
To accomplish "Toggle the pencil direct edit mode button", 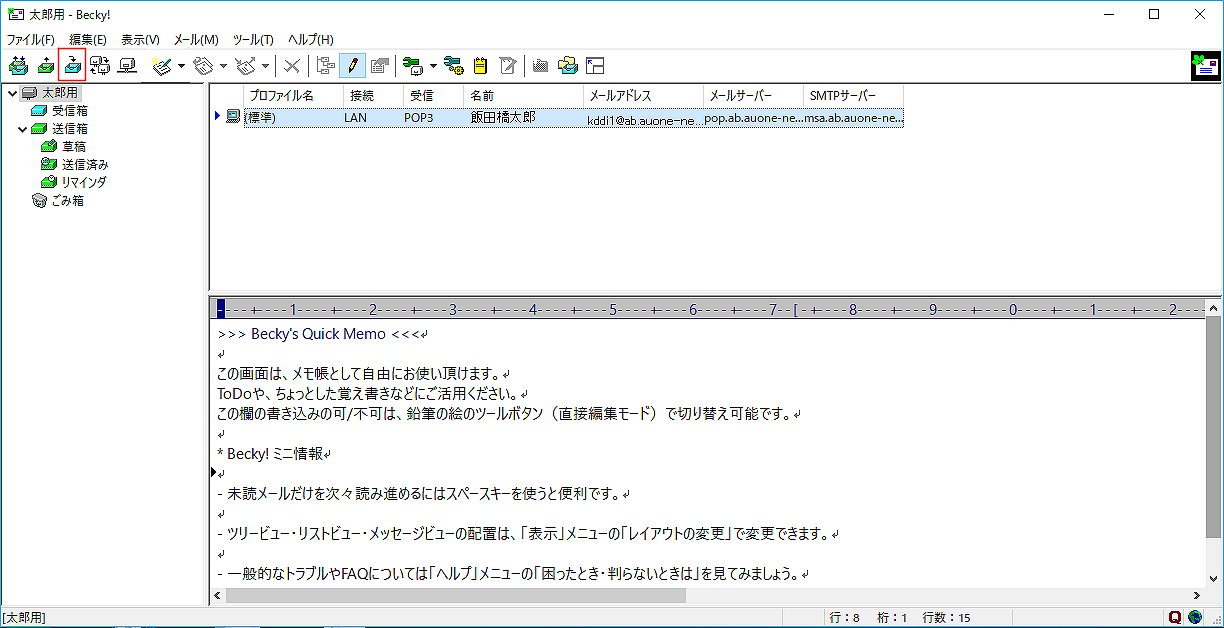I will click(352, 66).
